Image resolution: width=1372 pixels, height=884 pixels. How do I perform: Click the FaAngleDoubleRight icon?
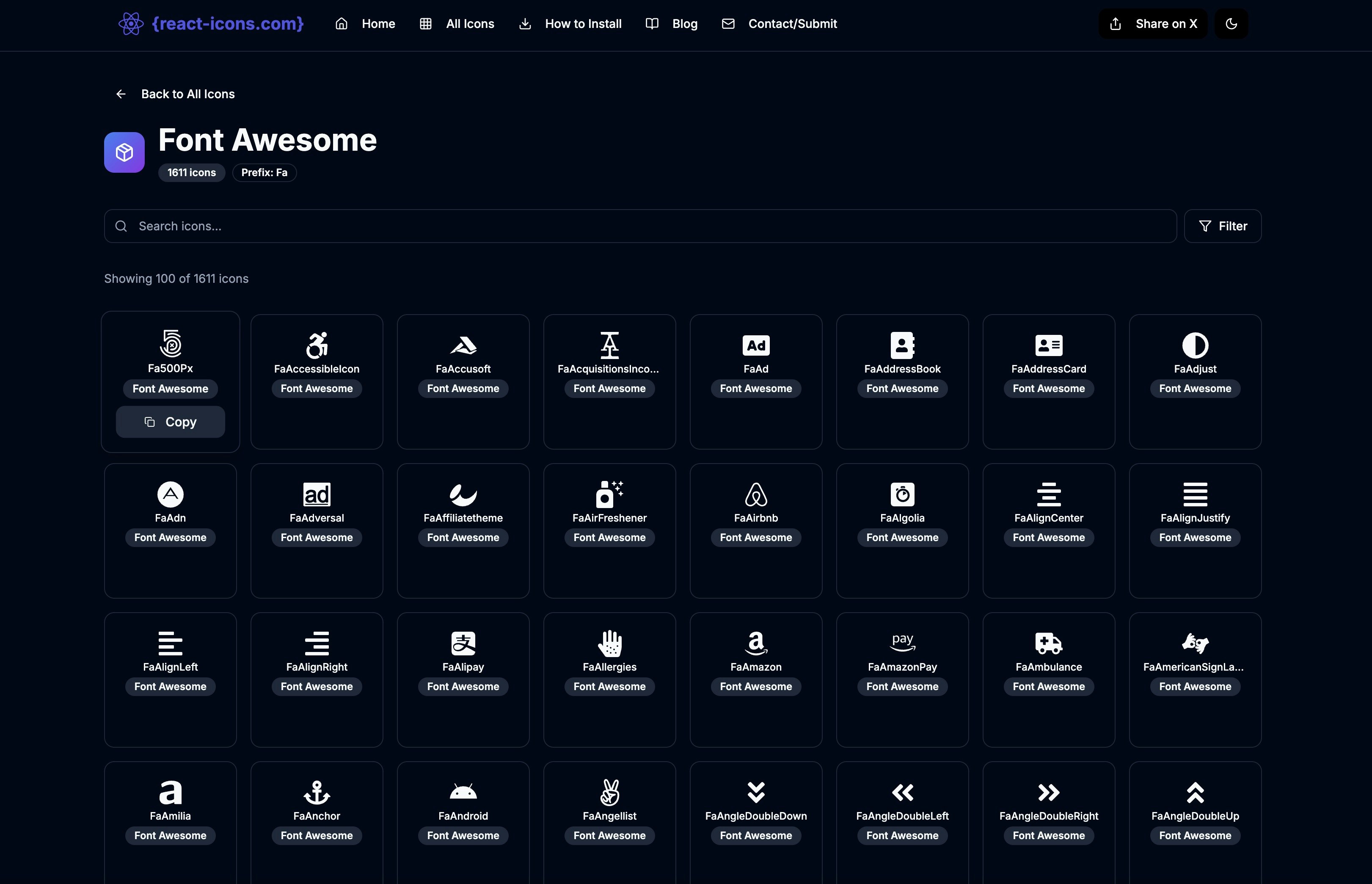coord(1048,792)
